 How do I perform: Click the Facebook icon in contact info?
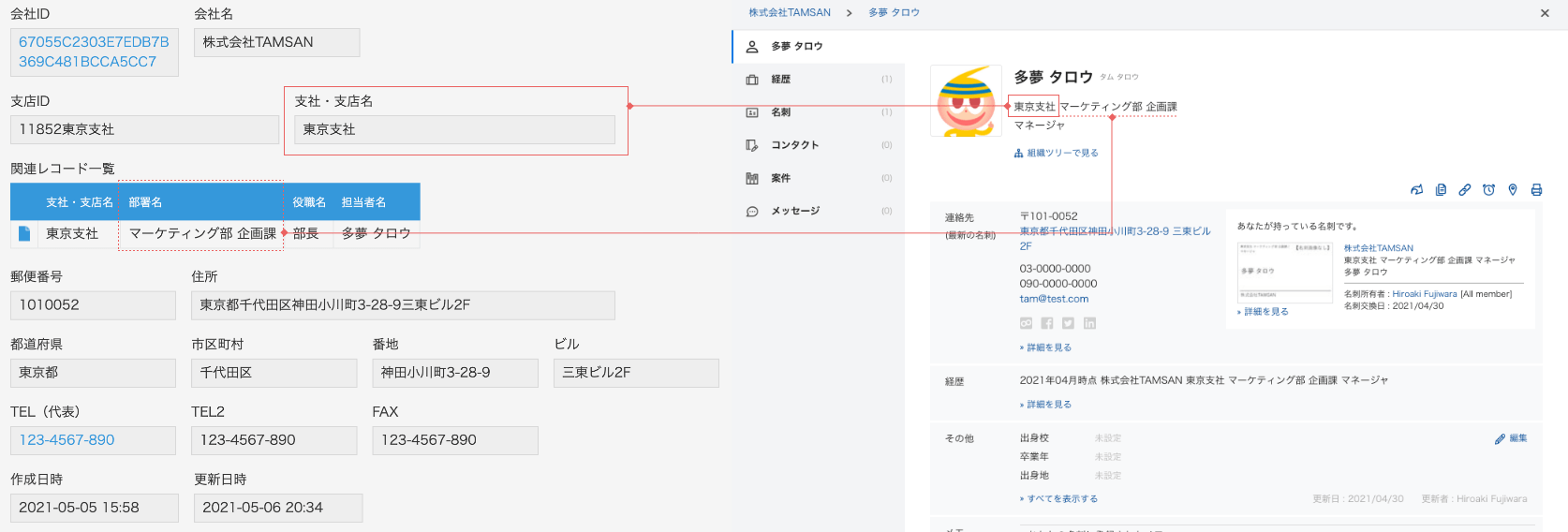pos(1047,323)
